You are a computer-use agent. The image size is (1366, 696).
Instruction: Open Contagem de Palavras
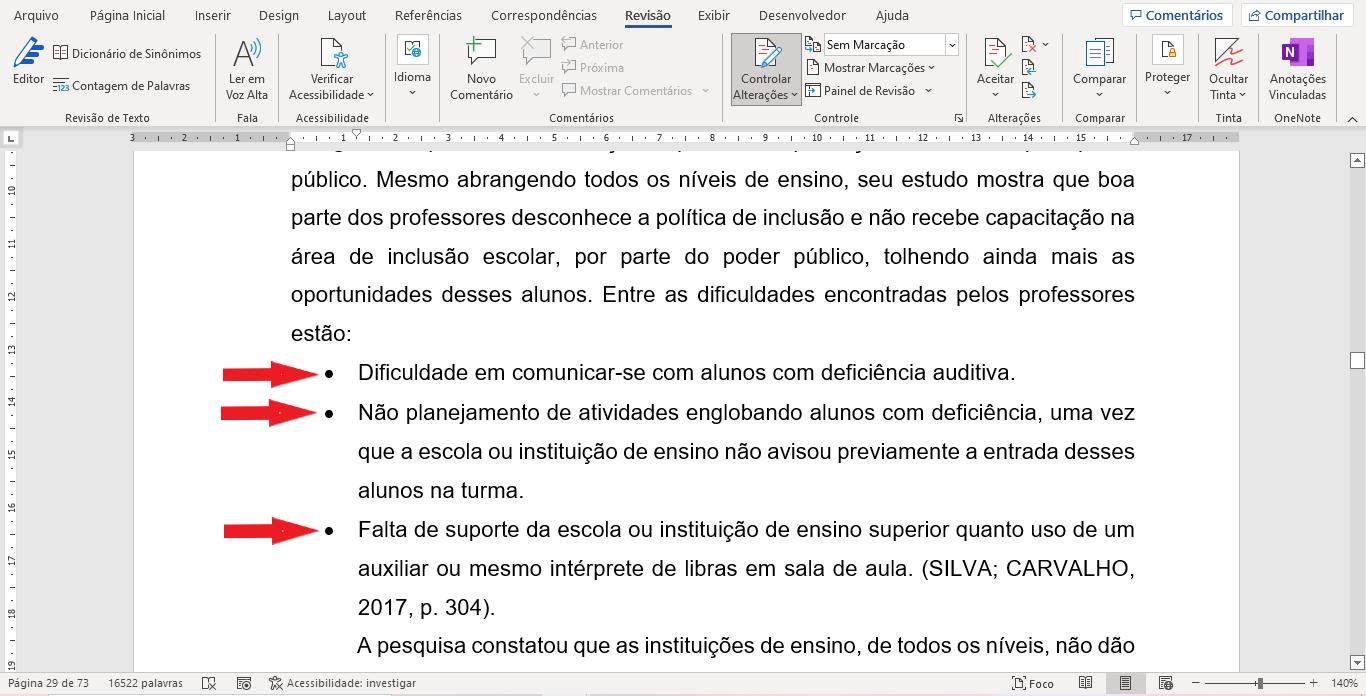(122, 86)
